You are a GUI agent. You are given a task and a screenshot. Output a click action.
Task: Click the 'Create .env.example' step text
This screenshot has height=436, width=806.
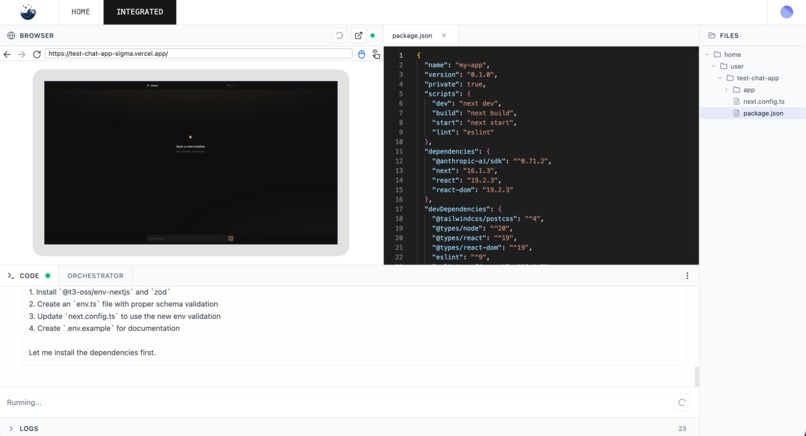pos(104,329)
